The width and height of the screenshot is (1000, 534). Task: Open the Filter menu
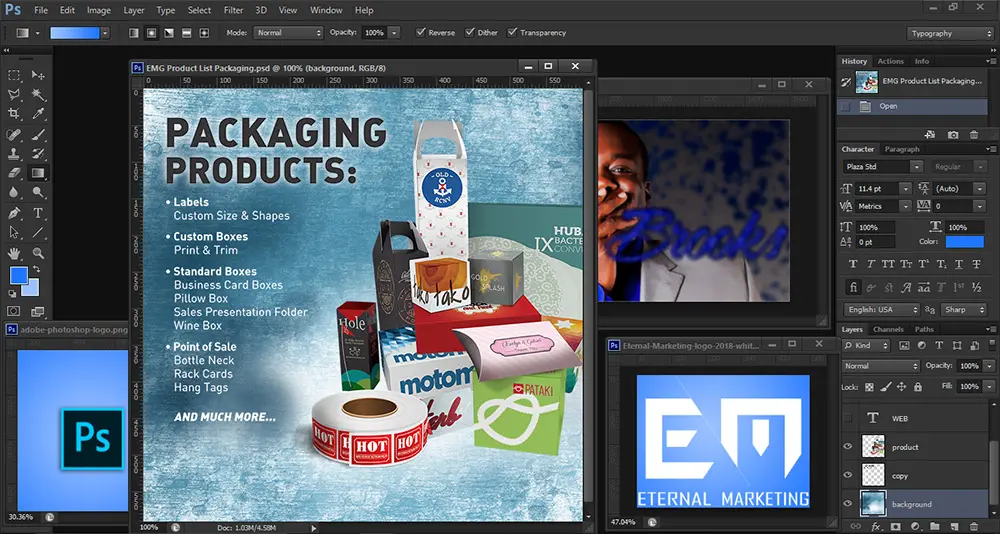(x=233, y=10)
